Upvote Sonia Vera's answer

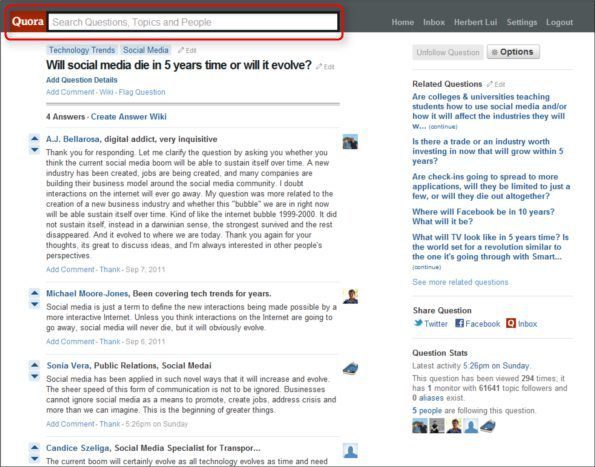[x=35, y=365]
